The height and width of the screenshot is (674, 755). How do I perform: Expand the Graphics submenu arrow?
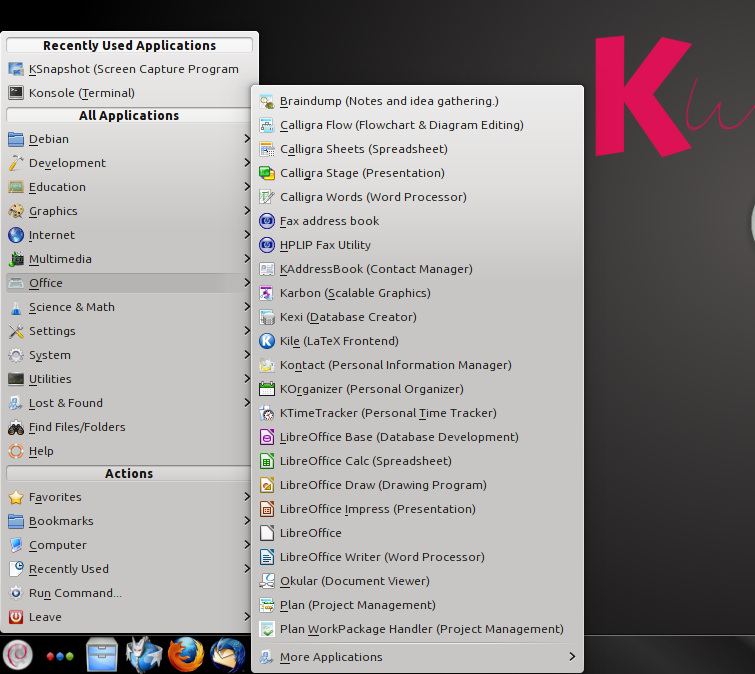tap(247, 211)
